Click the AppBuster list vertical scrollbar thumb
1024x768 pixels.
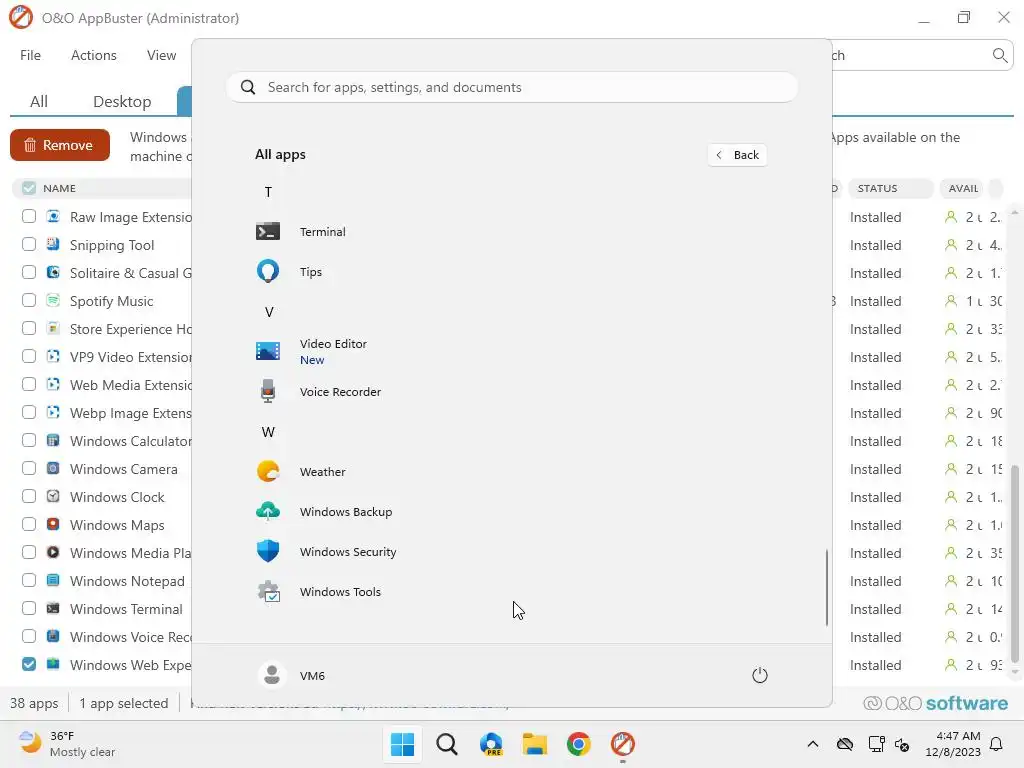click(x=1014, y=563)
